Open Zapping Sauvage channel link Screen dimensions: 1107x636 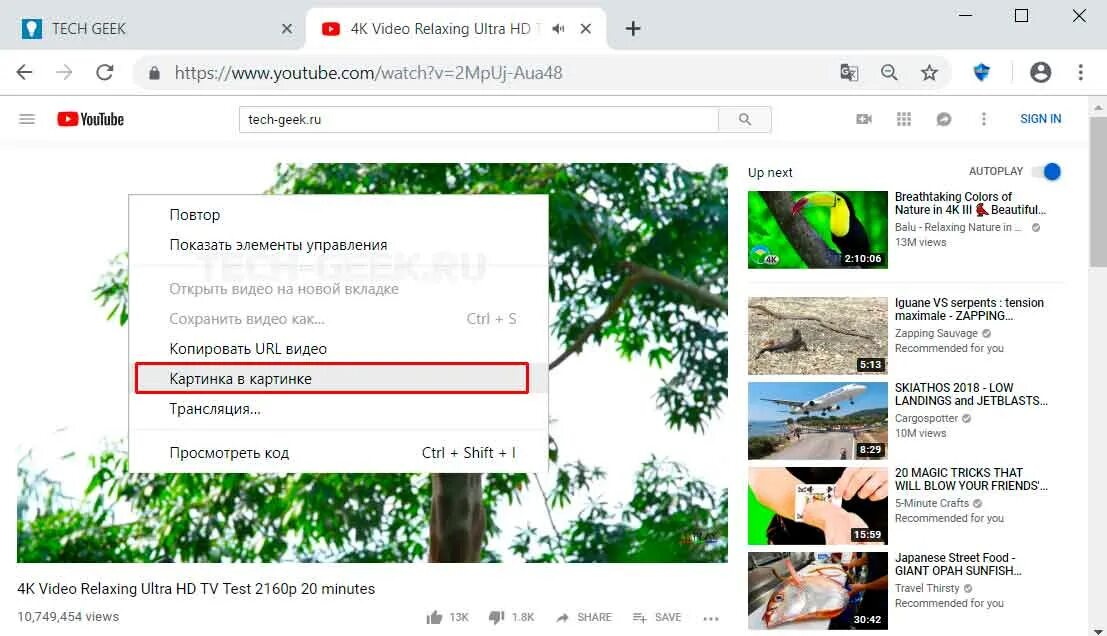(x=936, y=333)
